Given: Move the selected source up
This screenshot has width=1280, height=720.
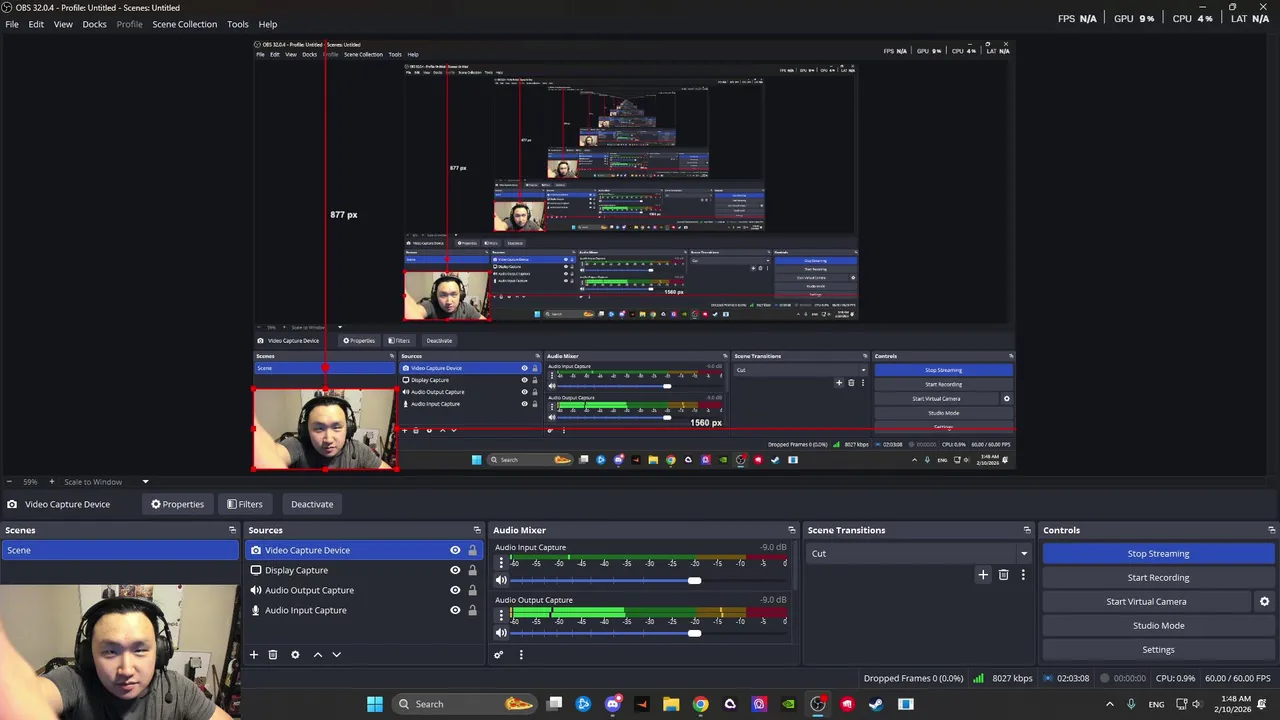Looking at the screenshot, I should coord(318,655).
